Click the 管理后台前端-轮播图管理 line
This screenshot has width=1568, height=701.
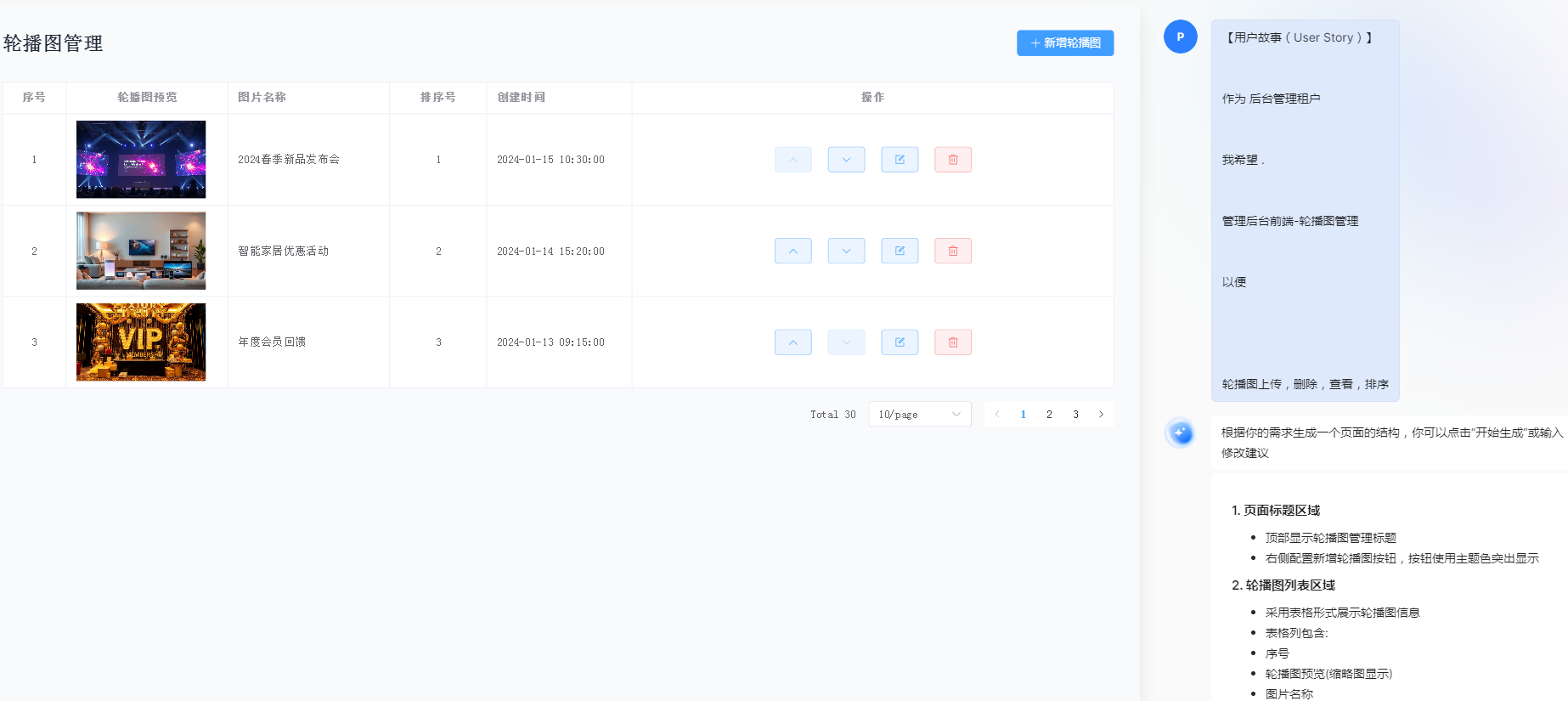(x=1290, y=221)
